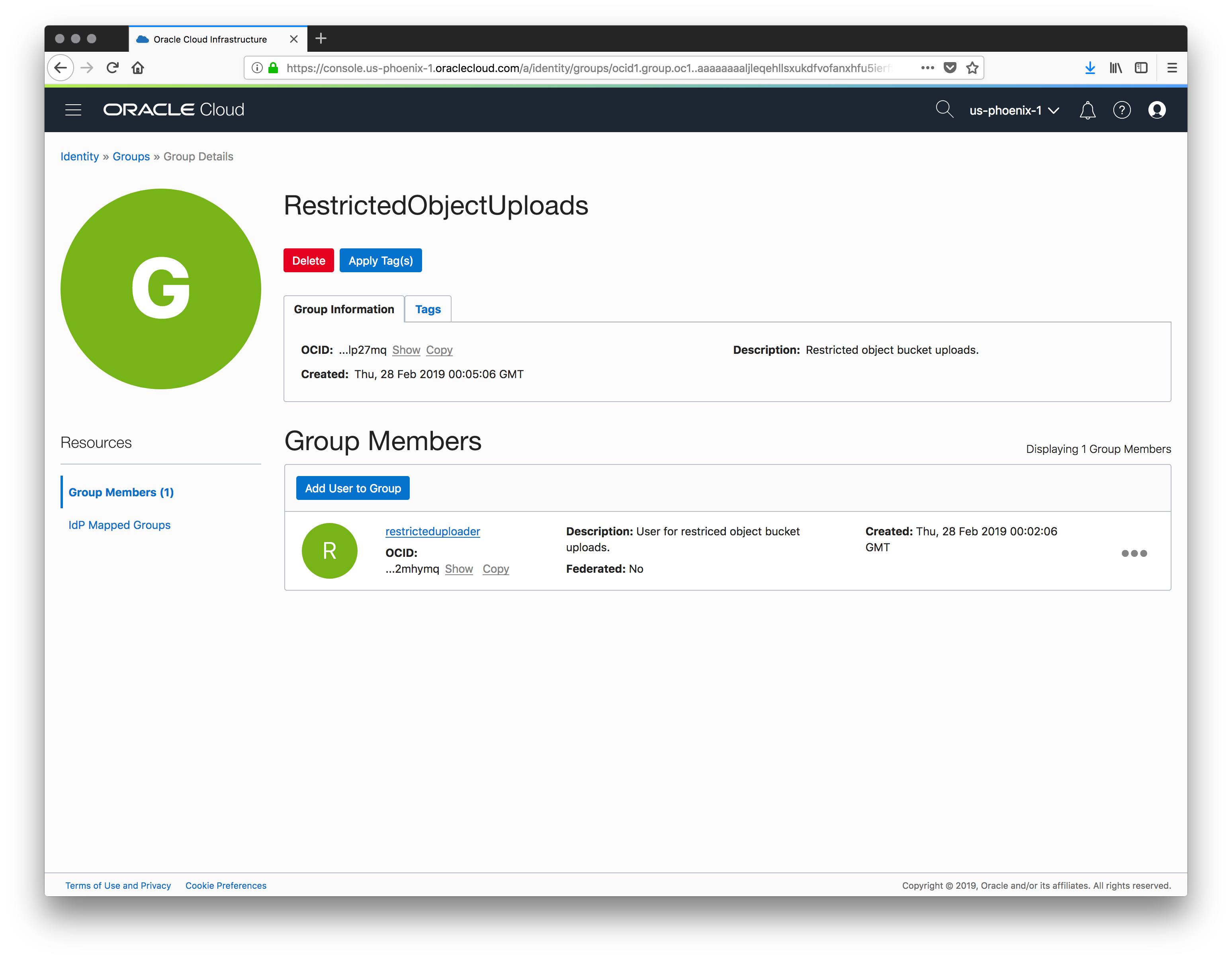This screenshot has height=960, width=1232.
Task: Save page to Pocket icon
Action: click(x=950, y=68)
